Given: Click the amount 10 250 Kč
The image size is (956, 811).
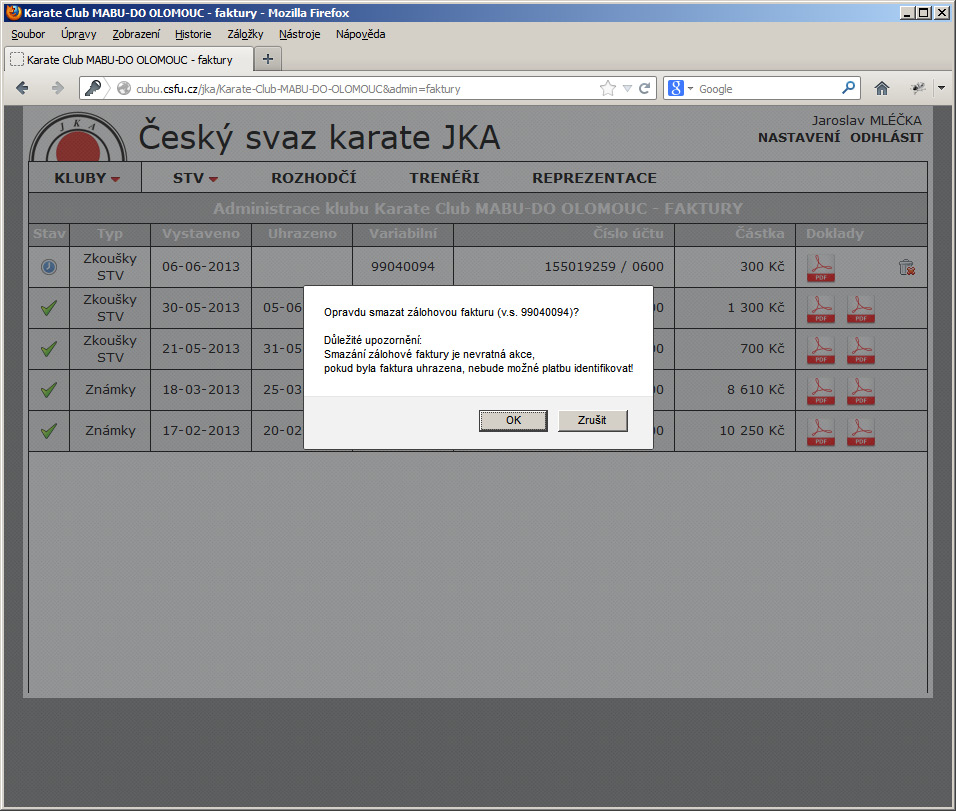Looking at the screenshot, I should tap(752, 431).
